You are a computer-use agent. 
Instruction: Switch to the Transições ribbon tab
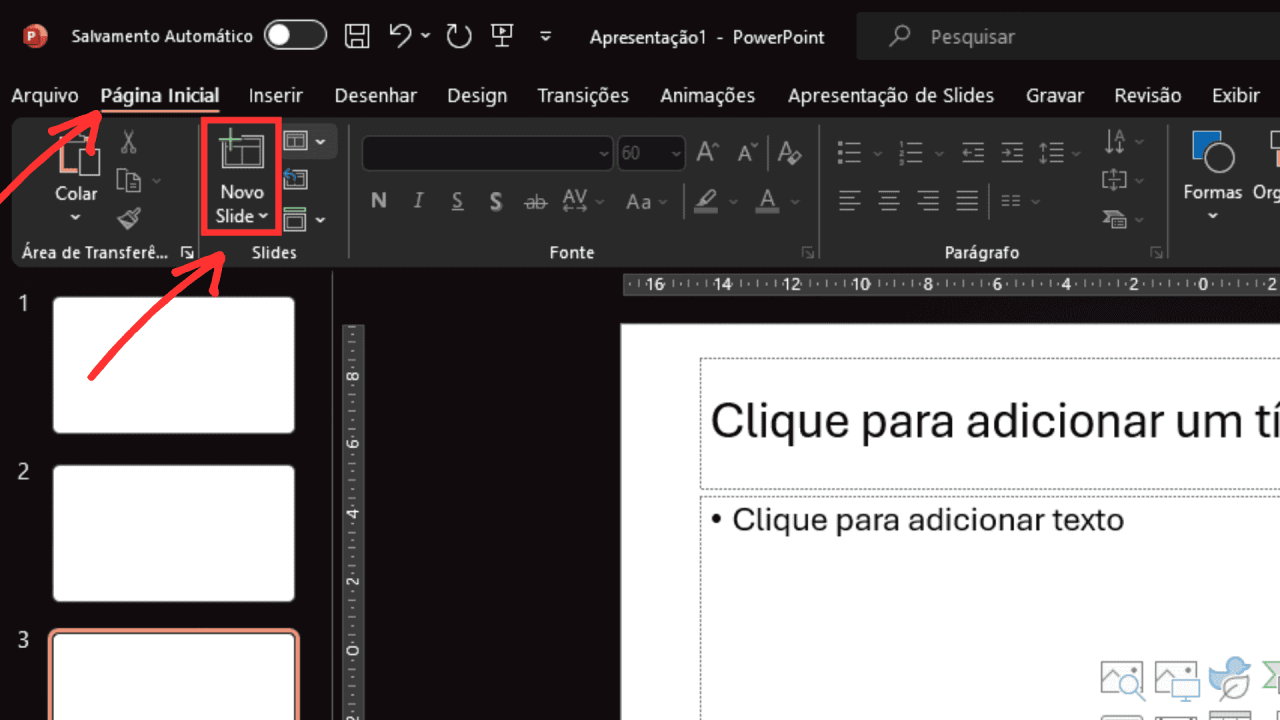[x=583, y=95]
